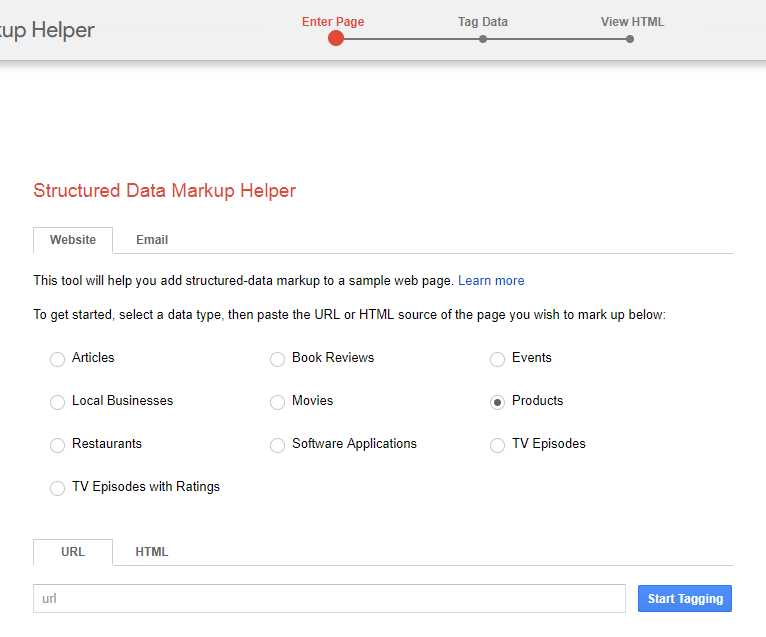Select the Software Applications radio button
The height and width of the screenshot is (637, 766).
point(278,445)
